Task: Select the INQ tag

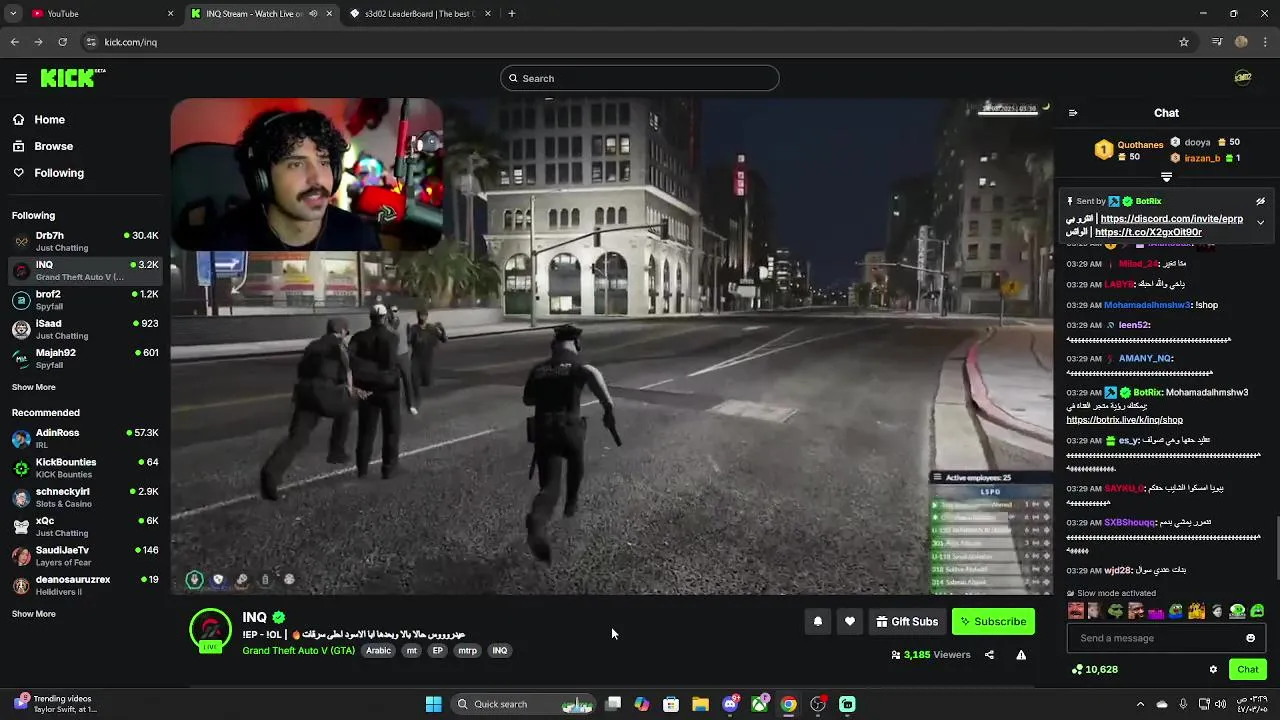Action: pyautogui.click(x=500, y=651)
